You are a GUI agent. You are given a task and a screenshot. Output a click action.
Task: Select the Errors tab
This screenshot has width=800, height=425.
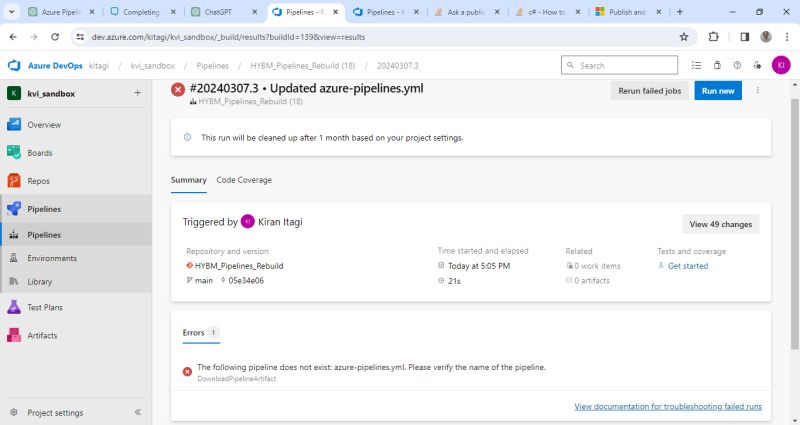[x=201, y=333]
